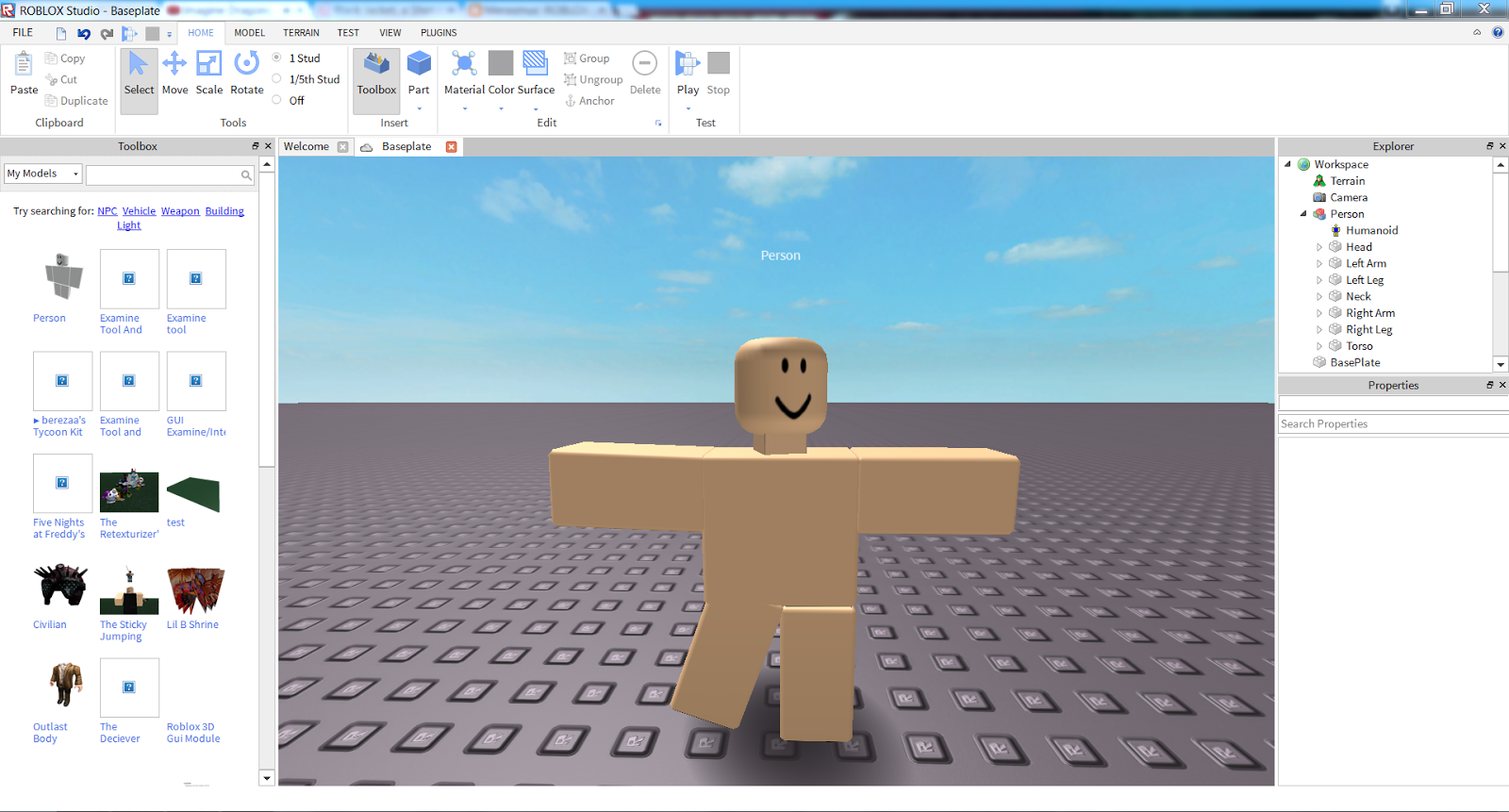Click the Play test button
The image size is (1509, 812).
688,74
